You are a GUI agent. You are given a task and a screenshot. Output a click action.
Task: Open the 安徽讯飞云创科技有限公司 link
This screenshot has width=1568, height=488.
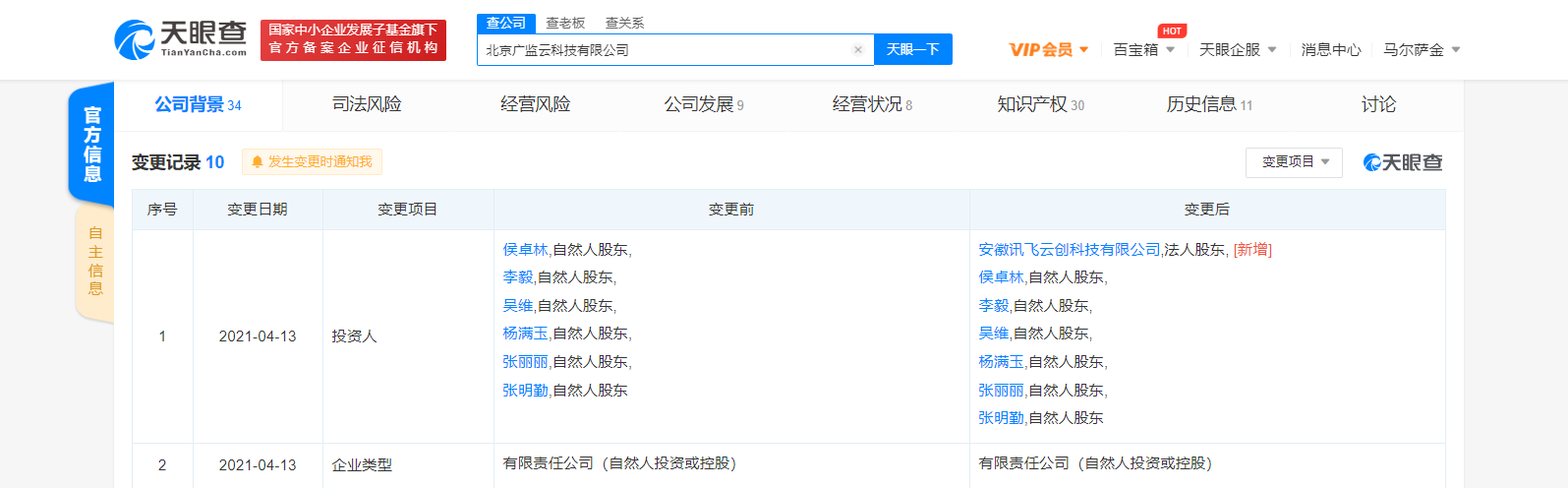[1070, 250]
